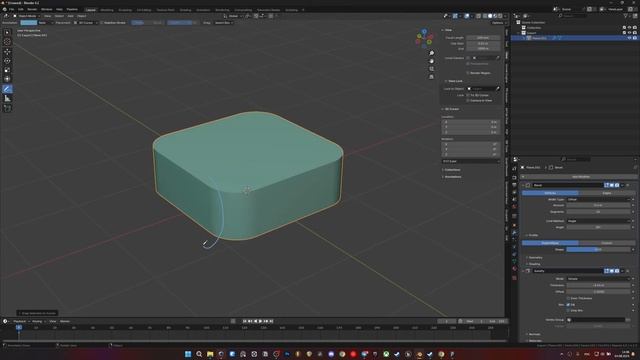Image resolution: width=640 pixels, height=360 pixels.
Task: Switch to the Shading workspace tab
Action: coord(185,10)
